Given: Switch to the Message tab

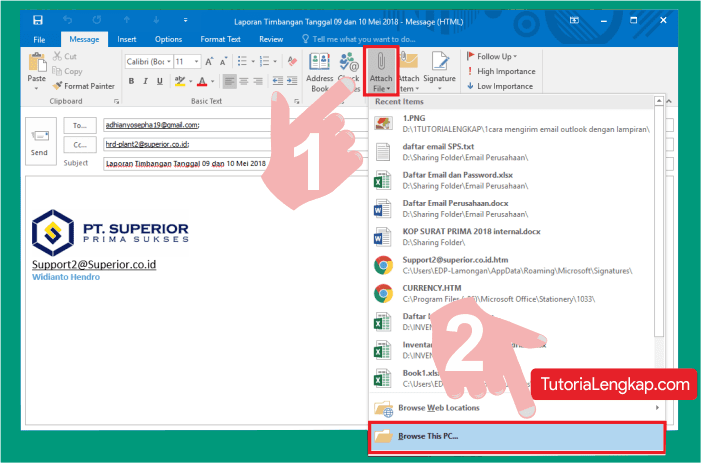Looking at the screenshot, I should [x=84, y=39].
